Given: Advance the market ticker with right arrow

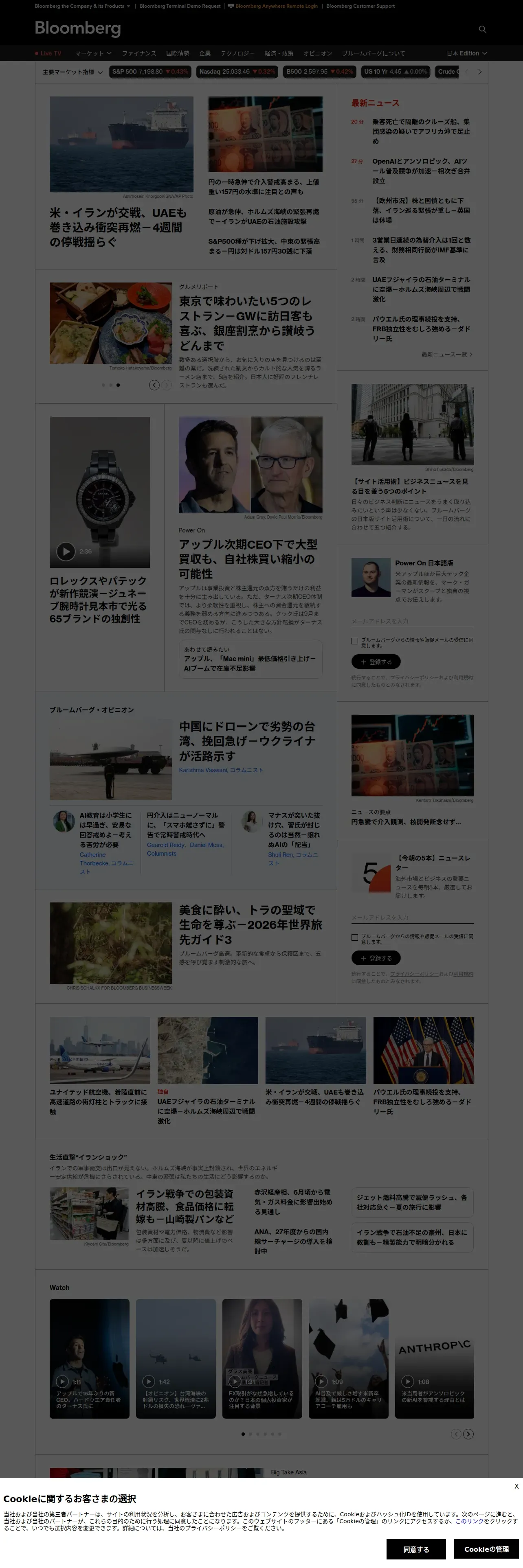Looking at the screenshot, I should point(480,72).
